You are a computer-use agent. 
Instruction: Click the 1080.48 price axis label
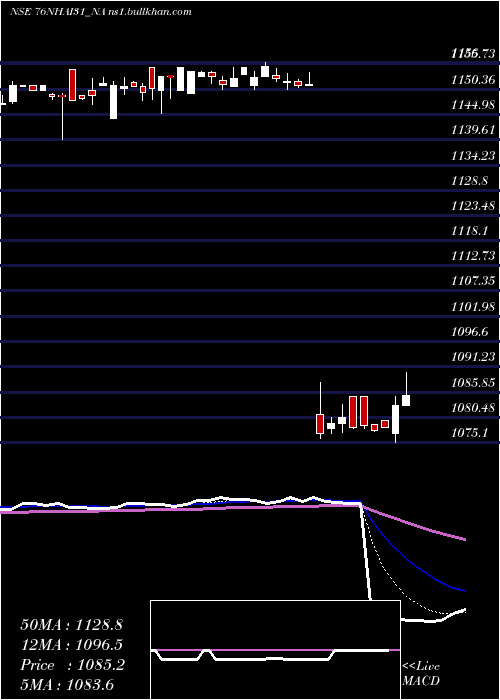pos(473,408)
